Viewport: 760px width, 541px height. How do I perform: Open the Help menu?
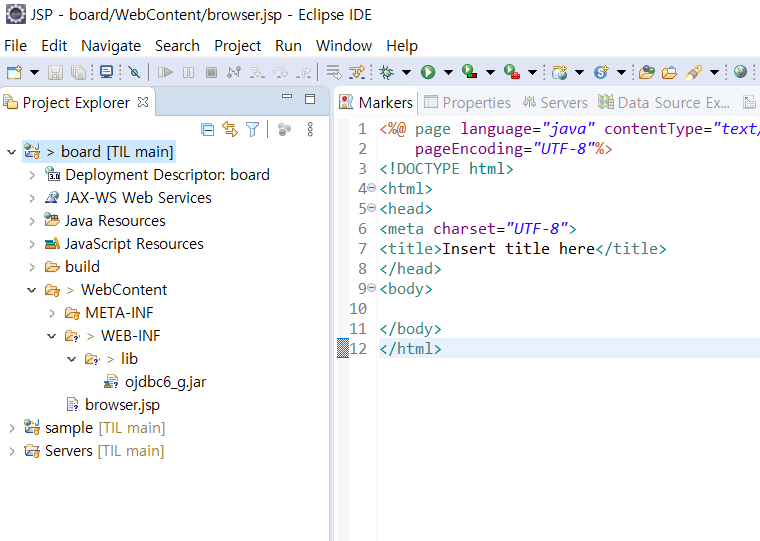pyautogui.click(x=402, y=46)
